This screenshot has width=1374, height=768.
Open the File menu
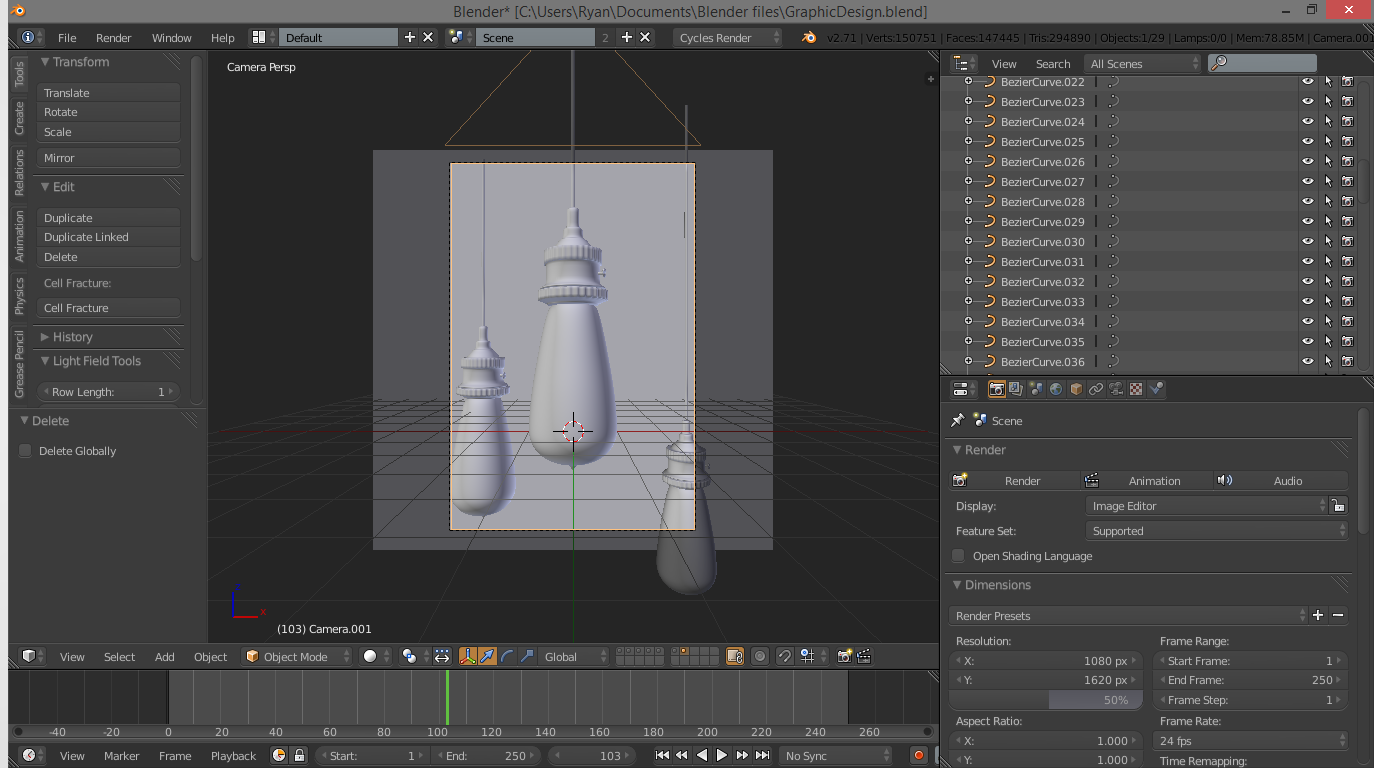67,37
